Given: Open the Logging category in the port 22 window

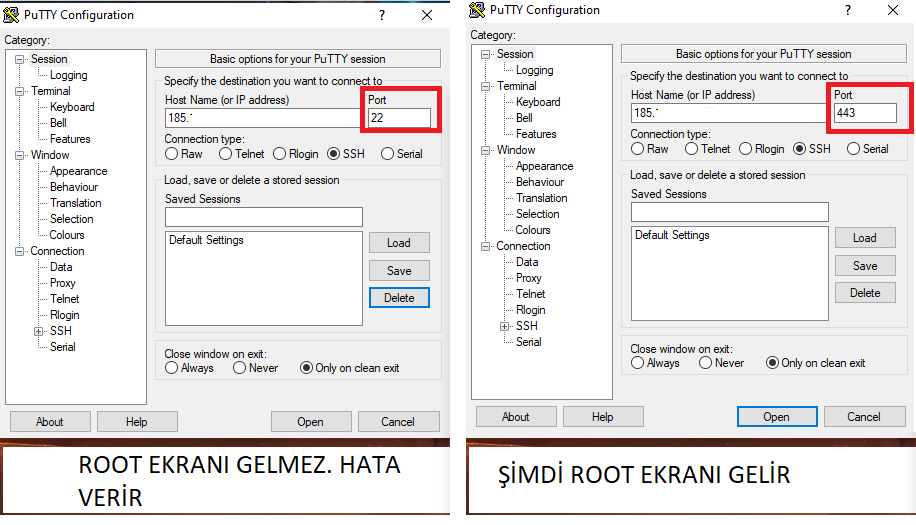Looking at the screenshot, I should (68, 75).
